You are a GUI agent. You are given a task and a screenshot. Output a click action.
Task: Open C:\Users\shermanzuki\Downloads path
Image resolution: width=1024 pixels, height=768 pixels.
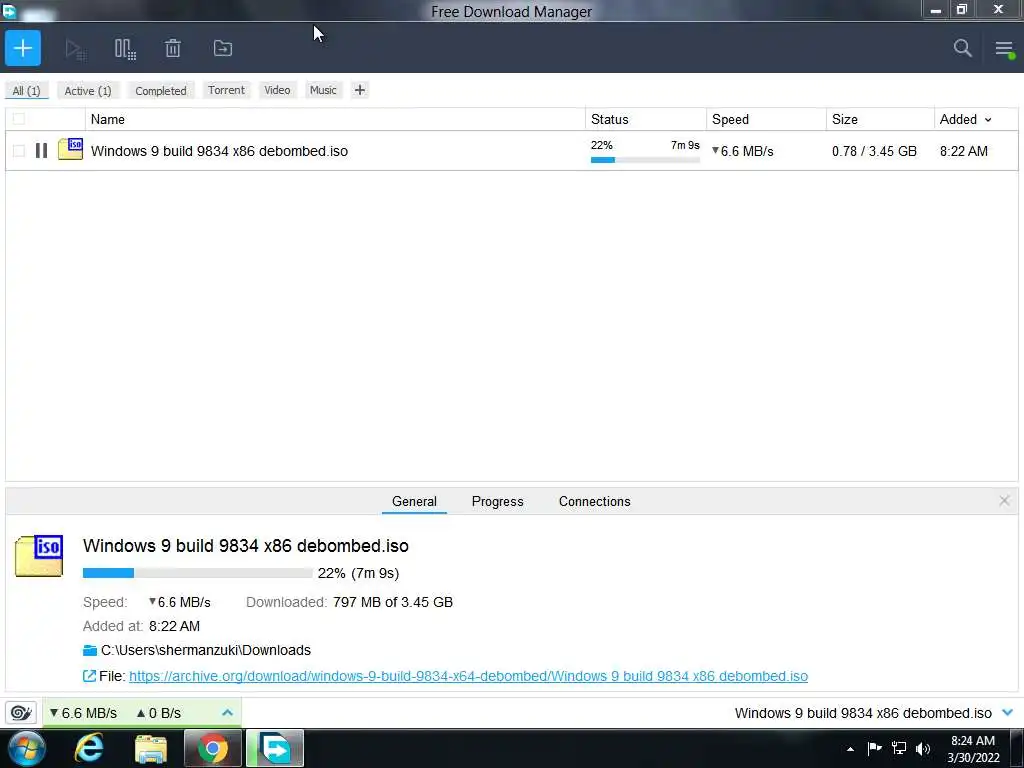[206, 650]
